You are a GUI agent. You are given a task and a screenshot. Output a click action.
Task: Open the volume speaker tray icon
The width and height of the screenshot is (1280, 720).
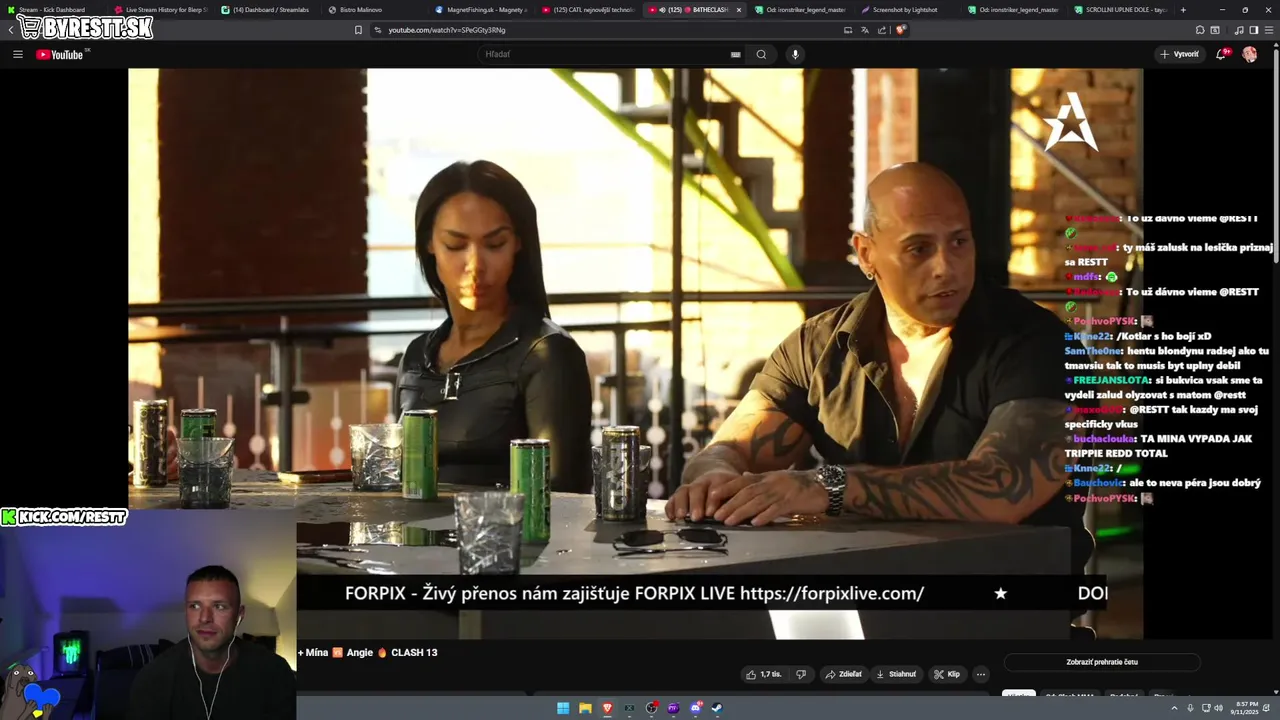pos(1219,708)
